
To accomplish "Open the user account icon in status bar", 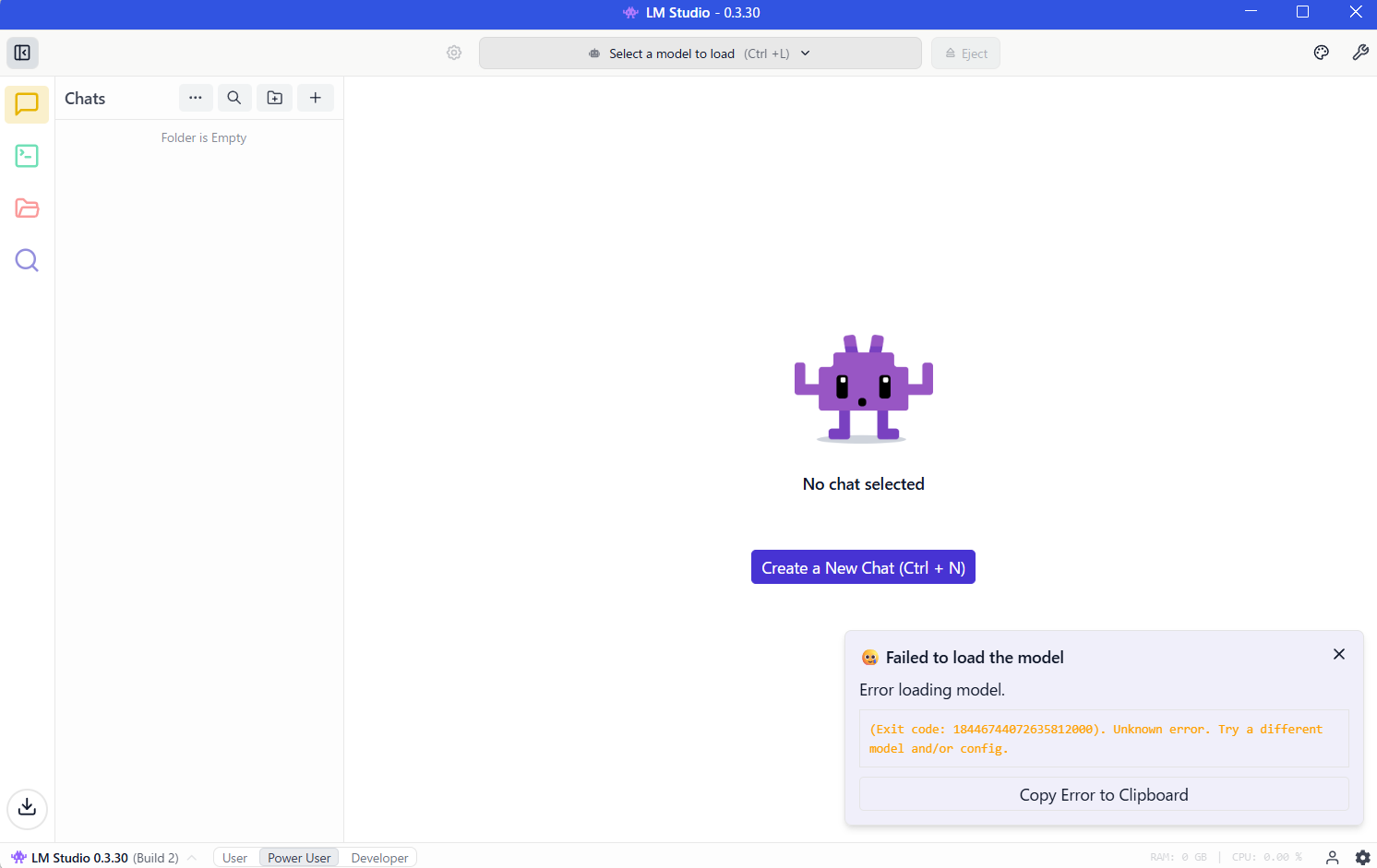I will coord(1332,858).
